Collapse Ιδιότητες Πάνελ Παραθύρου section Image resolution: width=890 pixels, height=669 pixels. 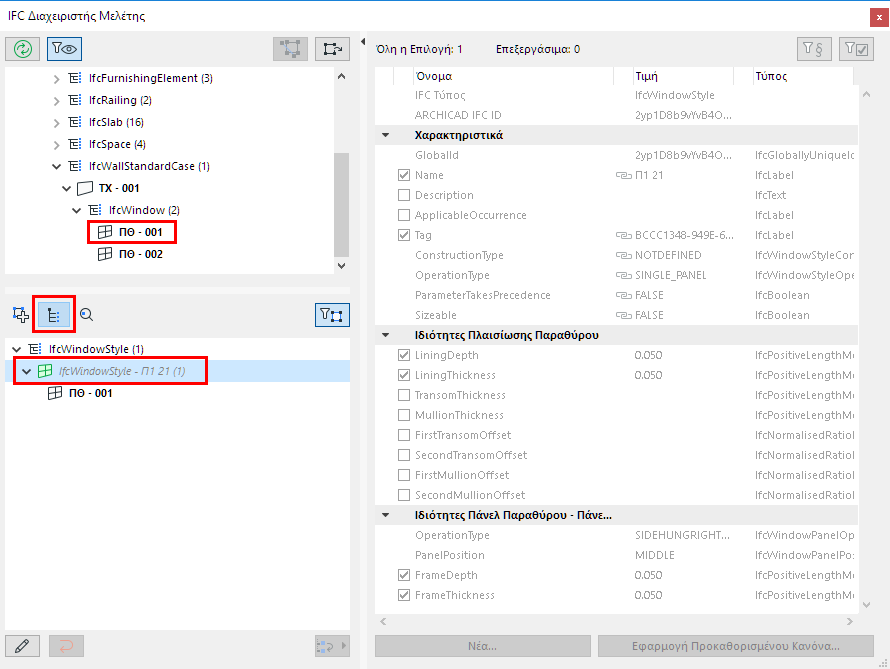(385, 515)
